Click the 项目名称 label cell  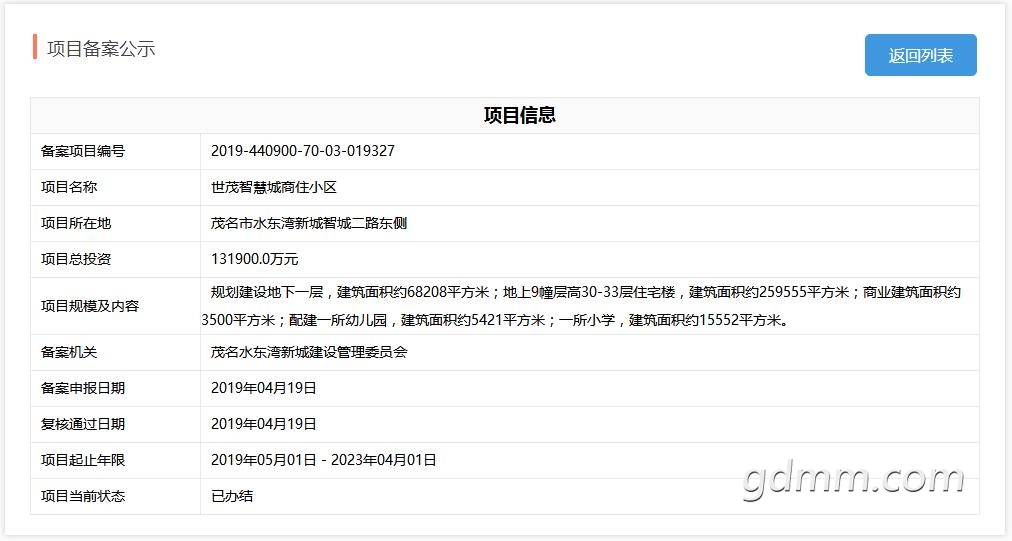point(116,188)
